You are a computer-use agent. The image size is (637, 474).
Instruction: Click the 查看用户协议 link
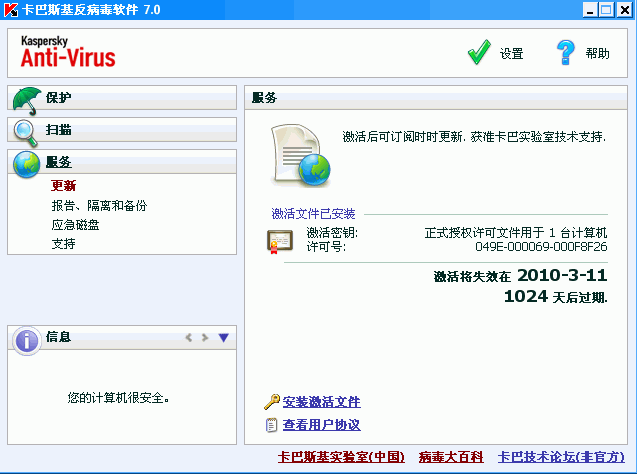(321, 425)
